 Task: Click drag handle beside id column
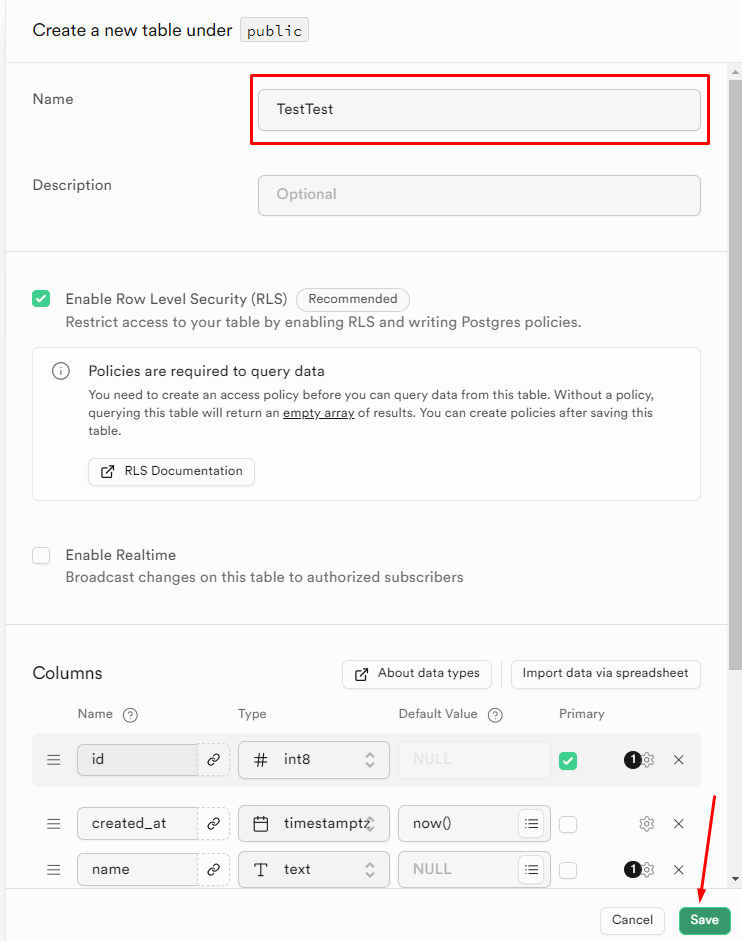click(53, 759)
